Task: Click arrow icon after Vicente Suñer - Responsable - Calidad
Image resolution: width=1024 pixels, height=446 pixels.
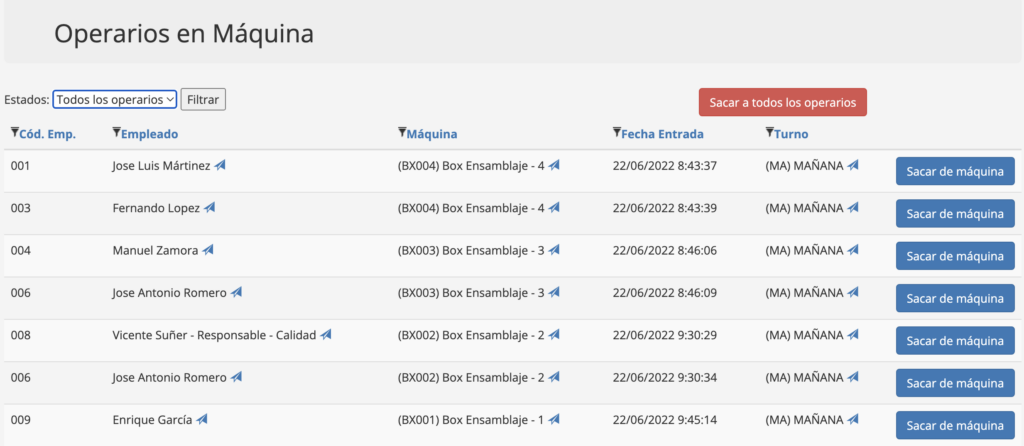Action: (x=326, y=335)
